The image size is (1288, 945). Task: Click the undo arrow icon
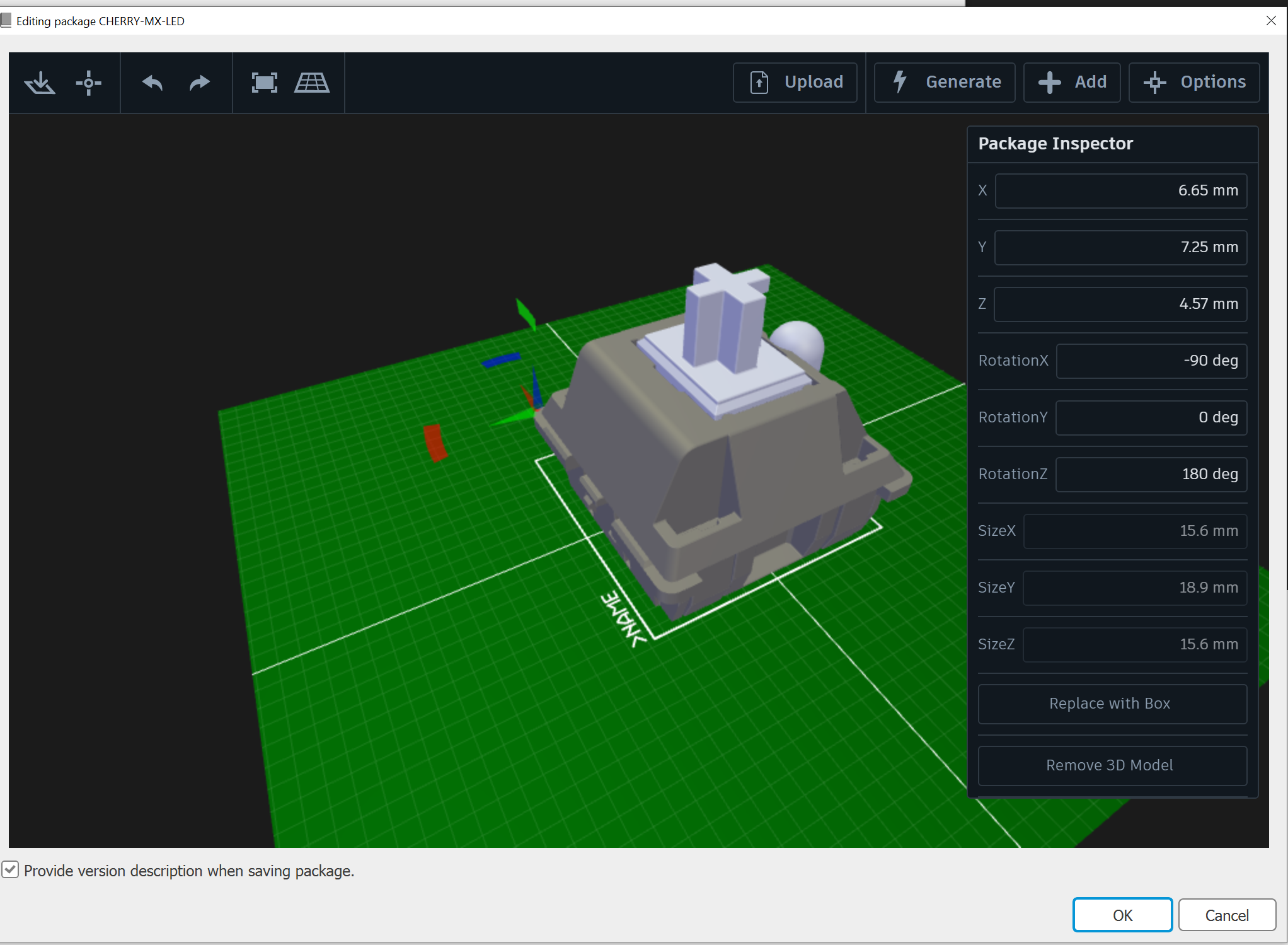click(152, 83)
